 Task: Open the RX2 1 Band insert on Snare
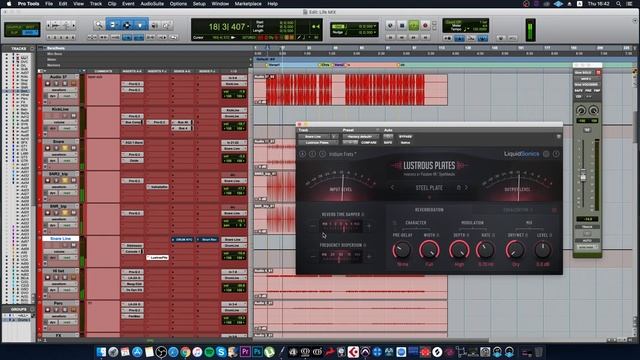[x=132, y=142]
